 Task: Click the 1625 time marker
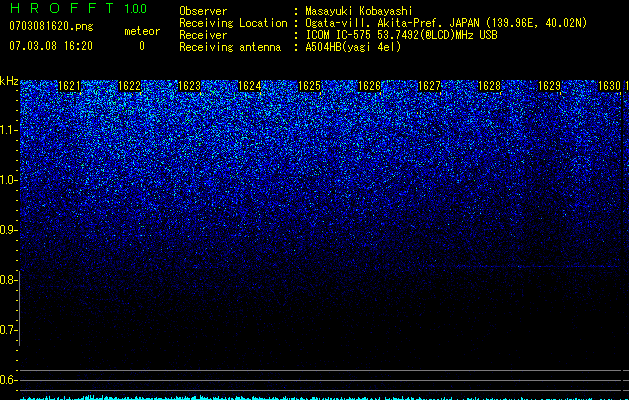(x=310, y=86)
